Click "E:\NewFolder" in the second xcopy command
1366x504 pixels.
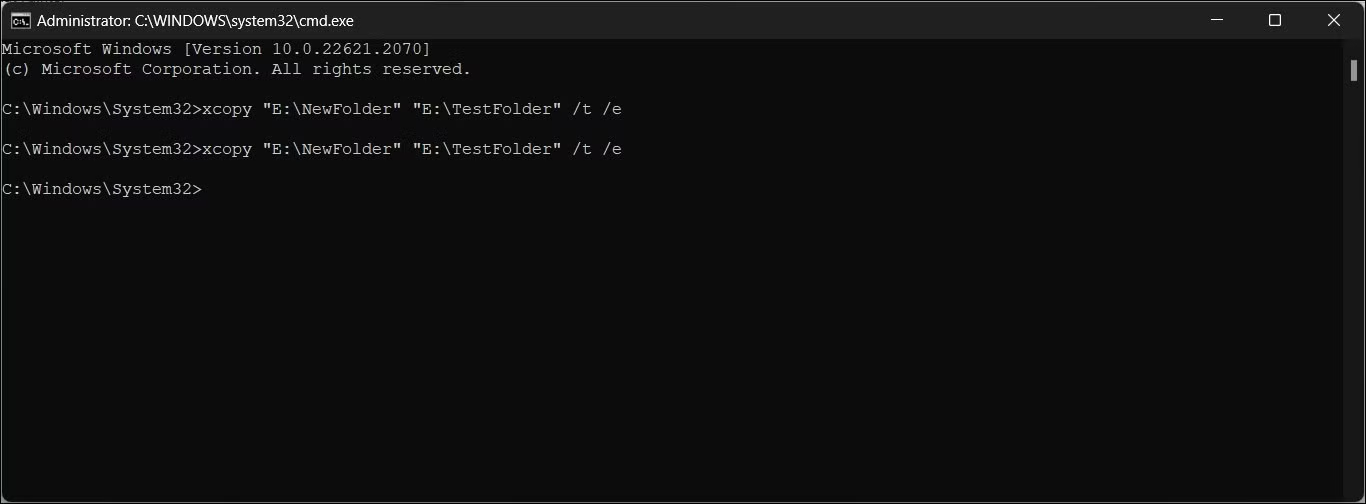(x=326, y=149)
